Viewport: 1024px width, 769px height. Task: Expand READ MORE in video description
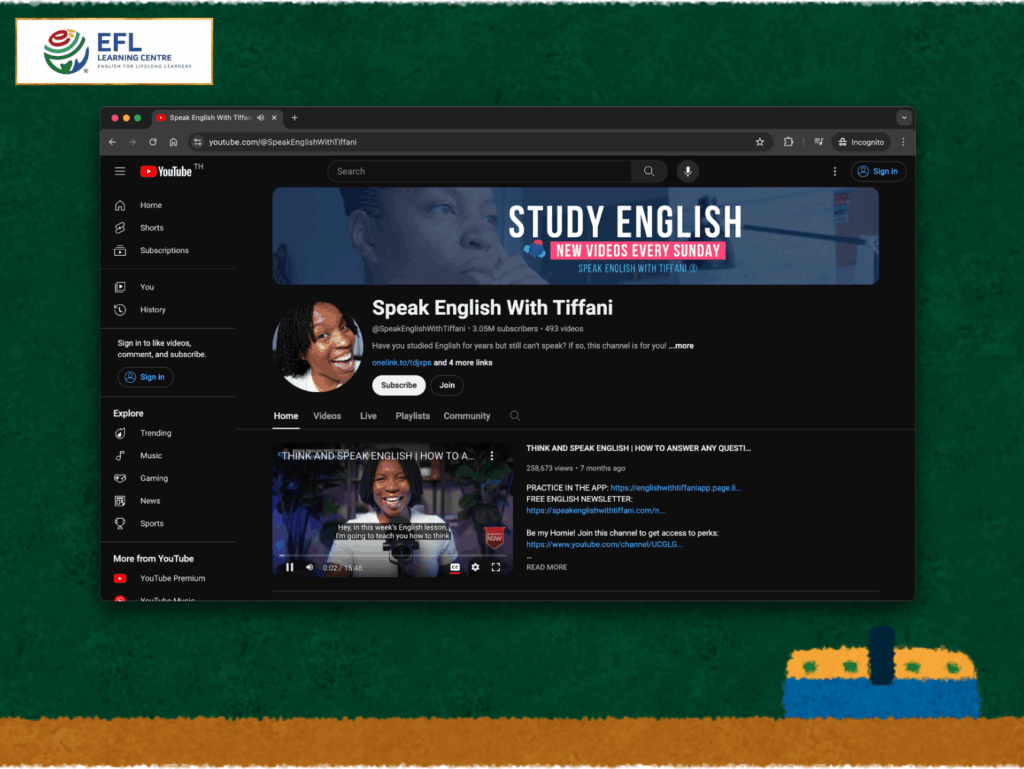tap(547, 567)
